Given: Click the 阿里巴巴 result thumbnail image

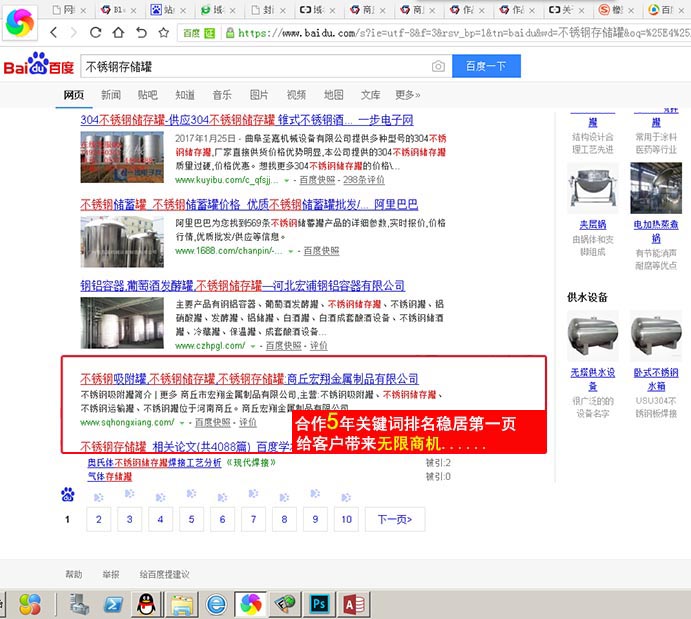Looking at the screenshot, I should (122, 242).
